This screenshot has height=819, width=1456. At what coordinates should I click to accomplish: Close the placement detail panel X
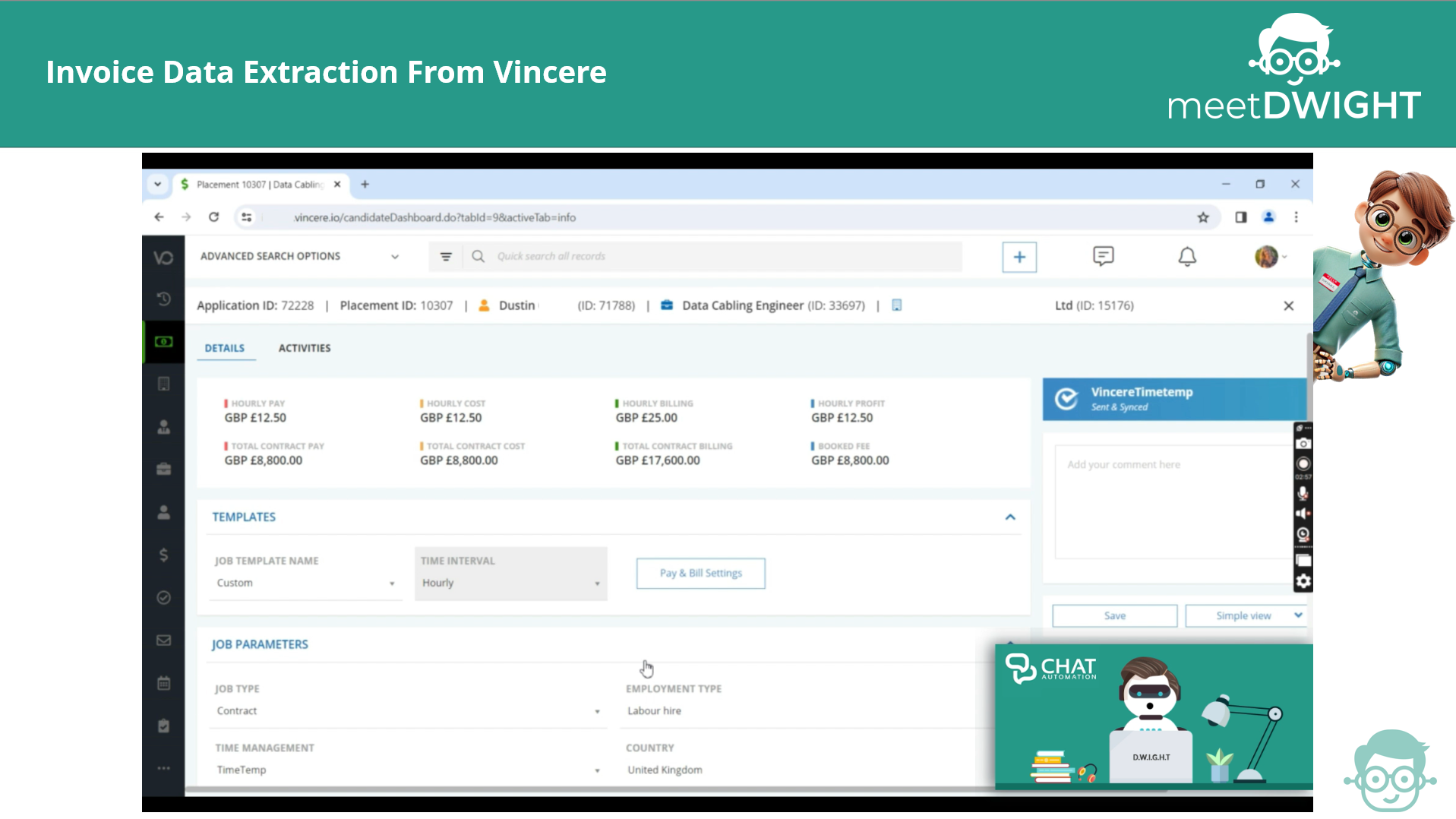click(1288, 305)
